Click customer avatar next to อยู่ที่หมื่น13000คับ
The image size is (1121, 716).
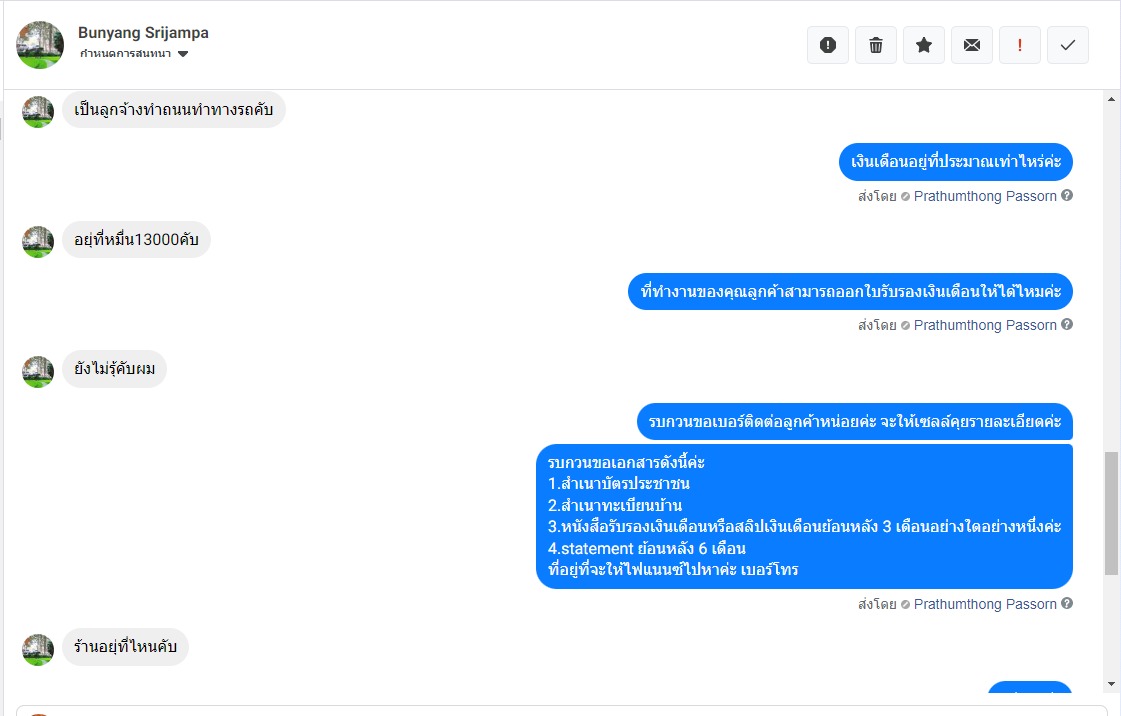(38, 242)
